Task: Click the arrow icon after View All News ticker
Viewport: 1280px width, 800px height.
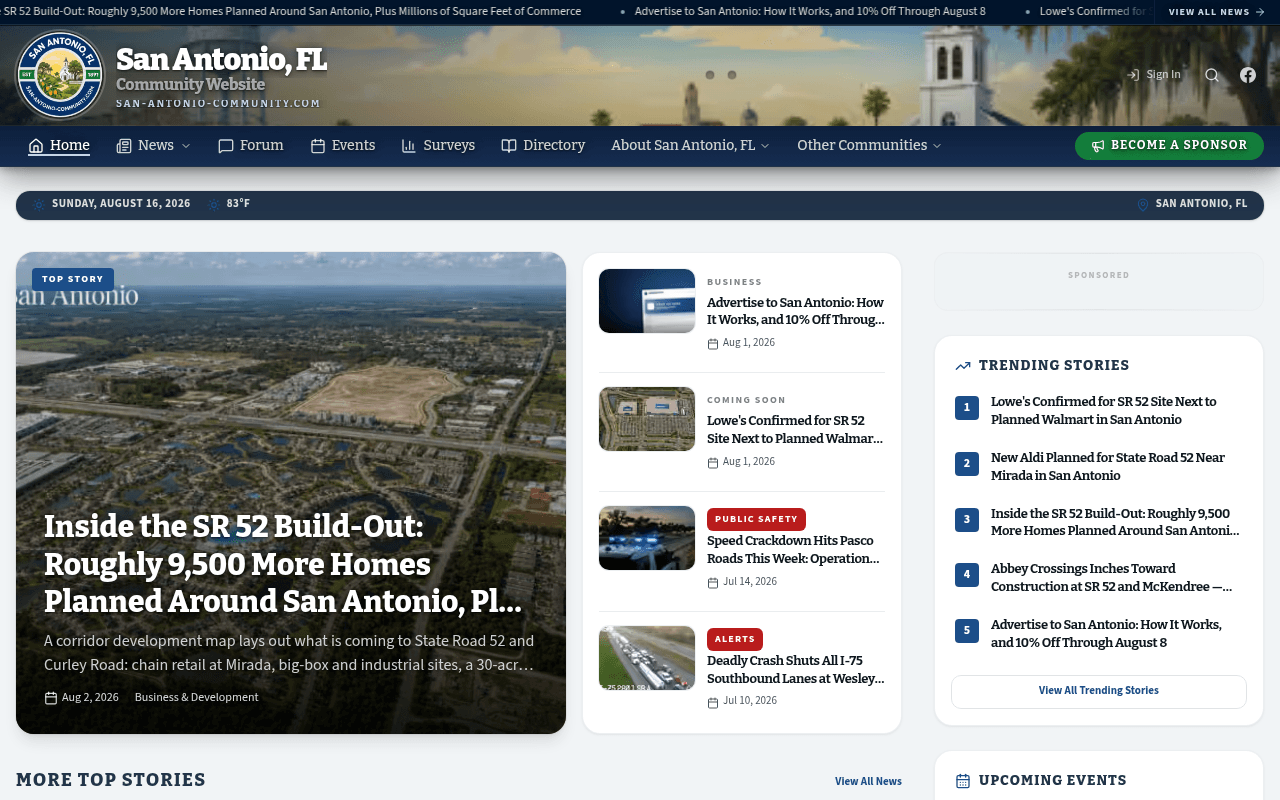Action: 1260,12
